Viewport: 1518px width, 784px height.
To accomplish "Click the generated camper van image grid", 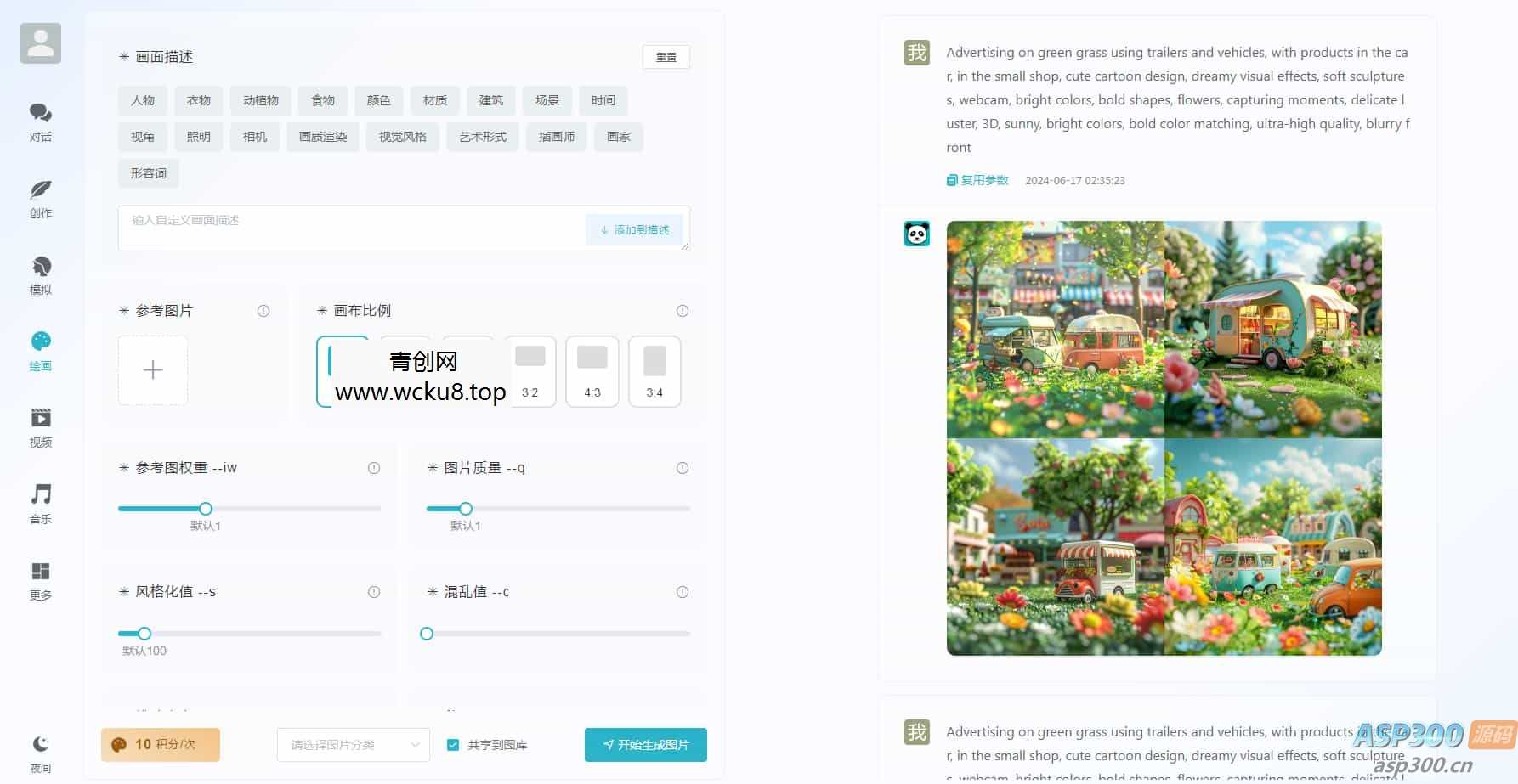I will pos(1164,437).
